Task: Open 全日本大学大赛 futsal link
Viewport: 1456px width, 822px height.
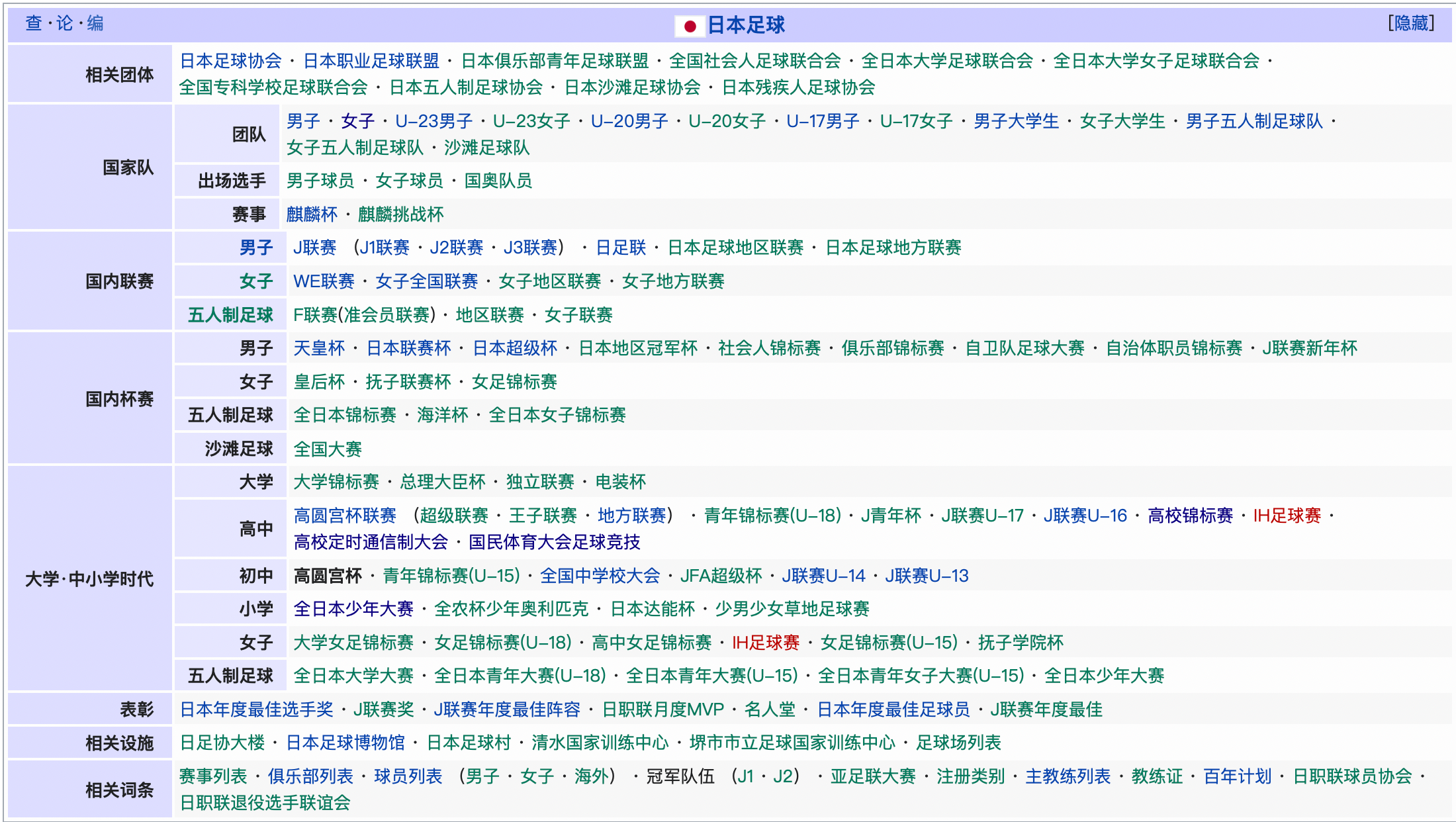Action: click(x=353, y=676)
